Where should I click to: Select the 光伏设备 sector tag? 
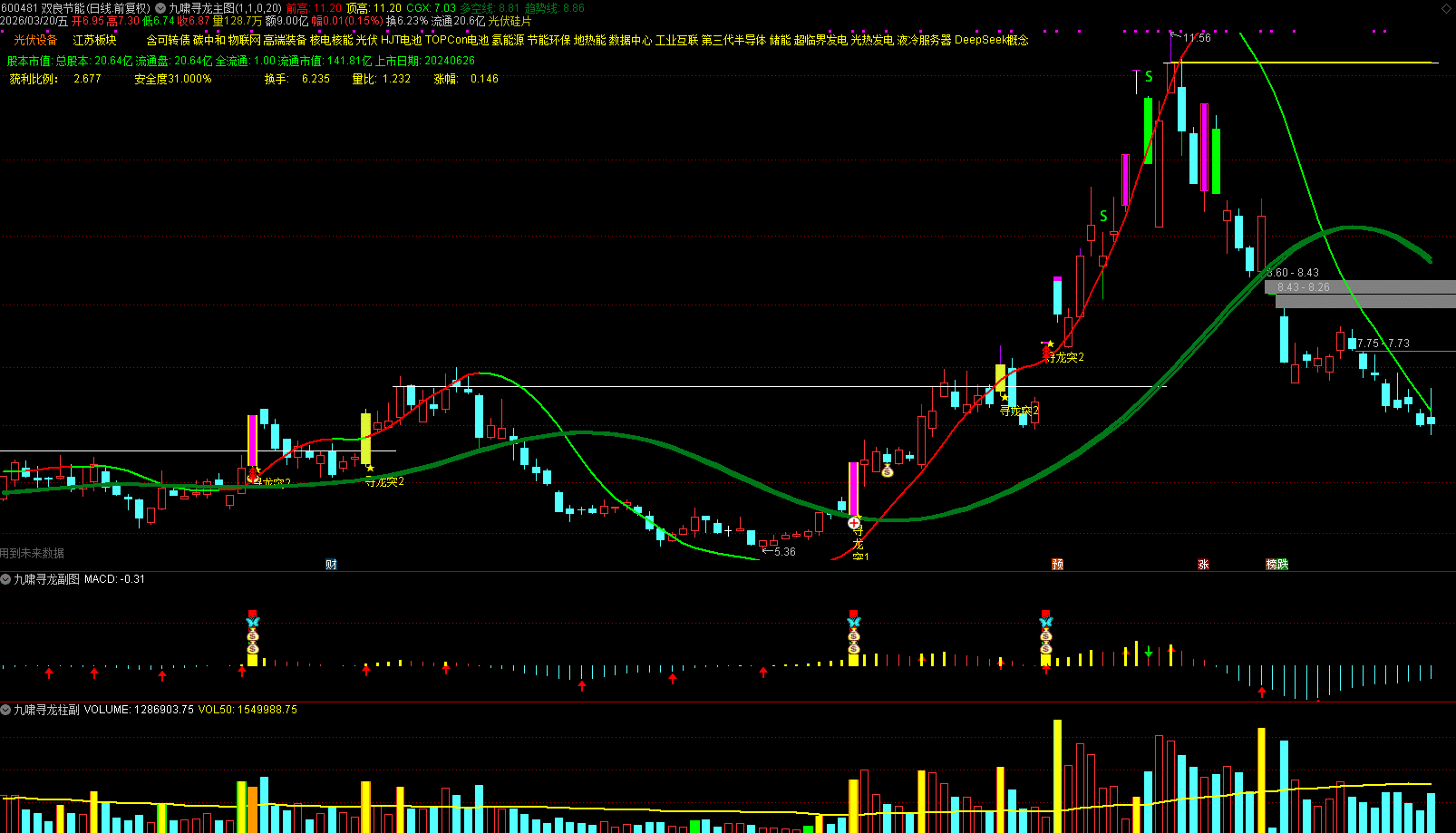pyautogui.click(x=35, y=40)
